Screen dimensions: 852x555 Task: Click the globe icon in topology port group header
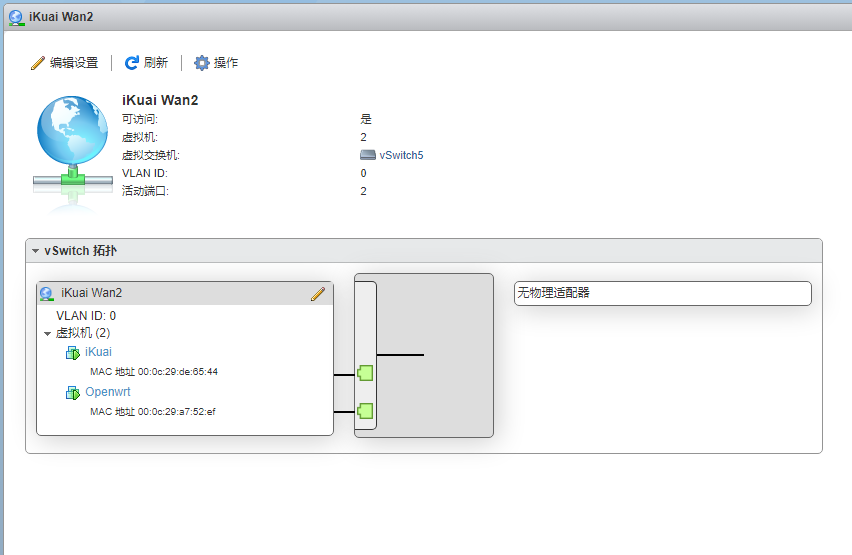(x=47, y=294)
